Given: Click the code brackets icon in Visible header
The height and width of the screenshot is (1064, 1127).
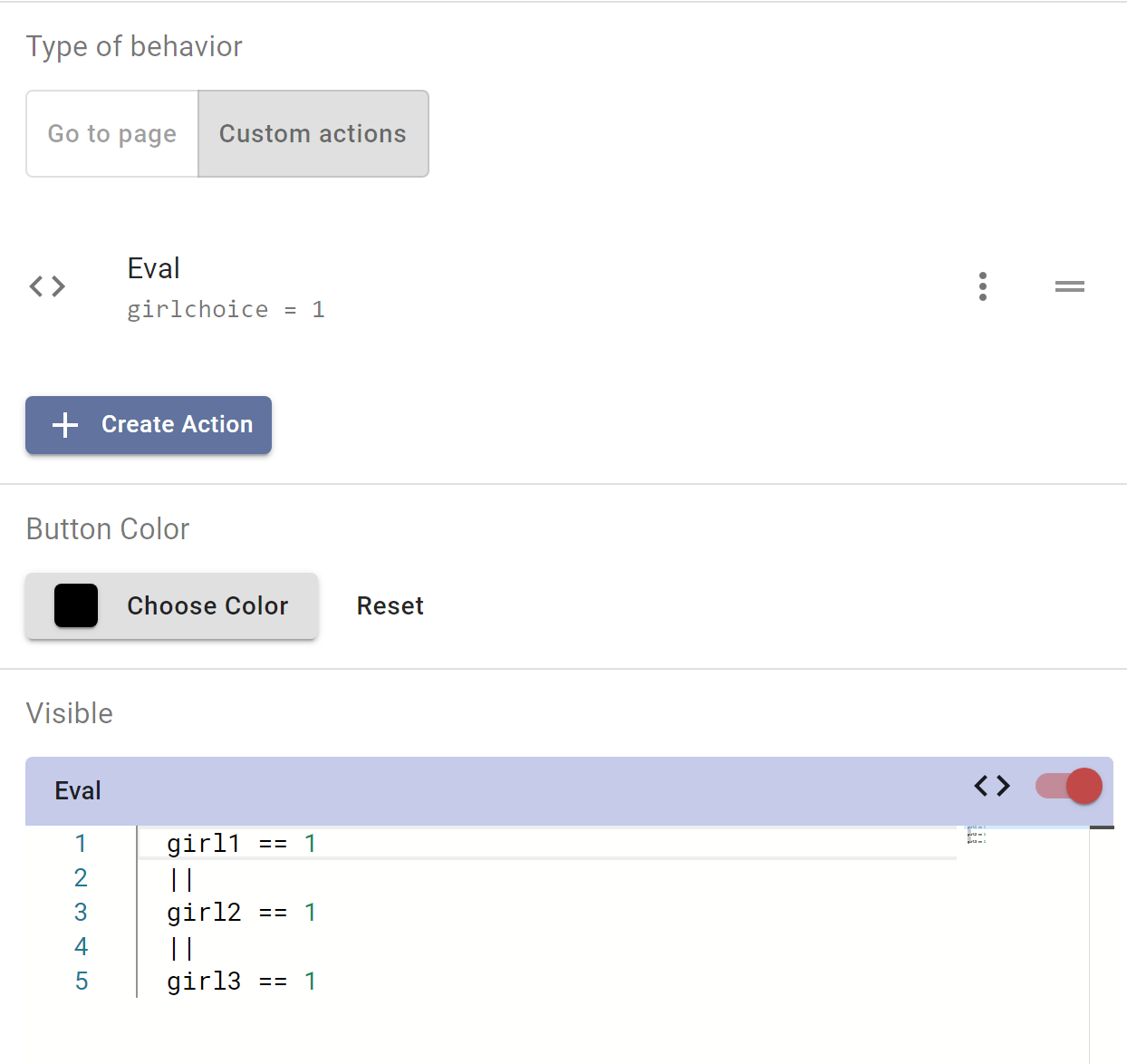Looking at the screenshot, I should (x=992, y=786).
